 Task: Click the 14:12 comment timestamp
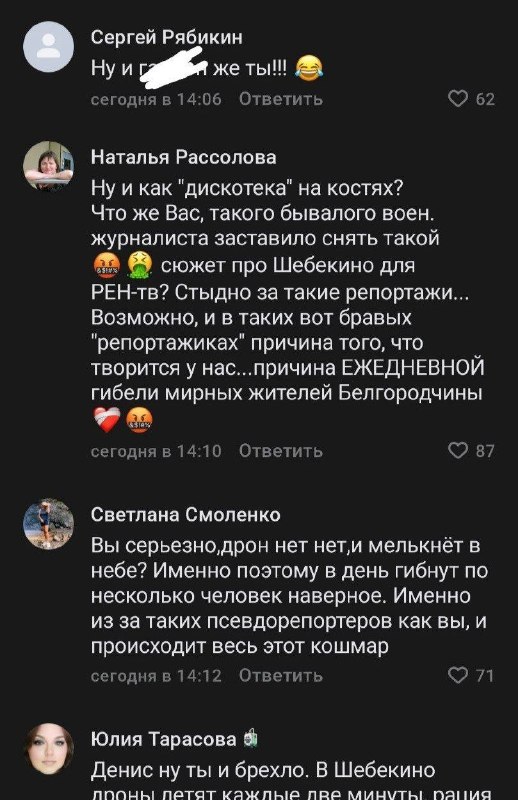point(156,676)
